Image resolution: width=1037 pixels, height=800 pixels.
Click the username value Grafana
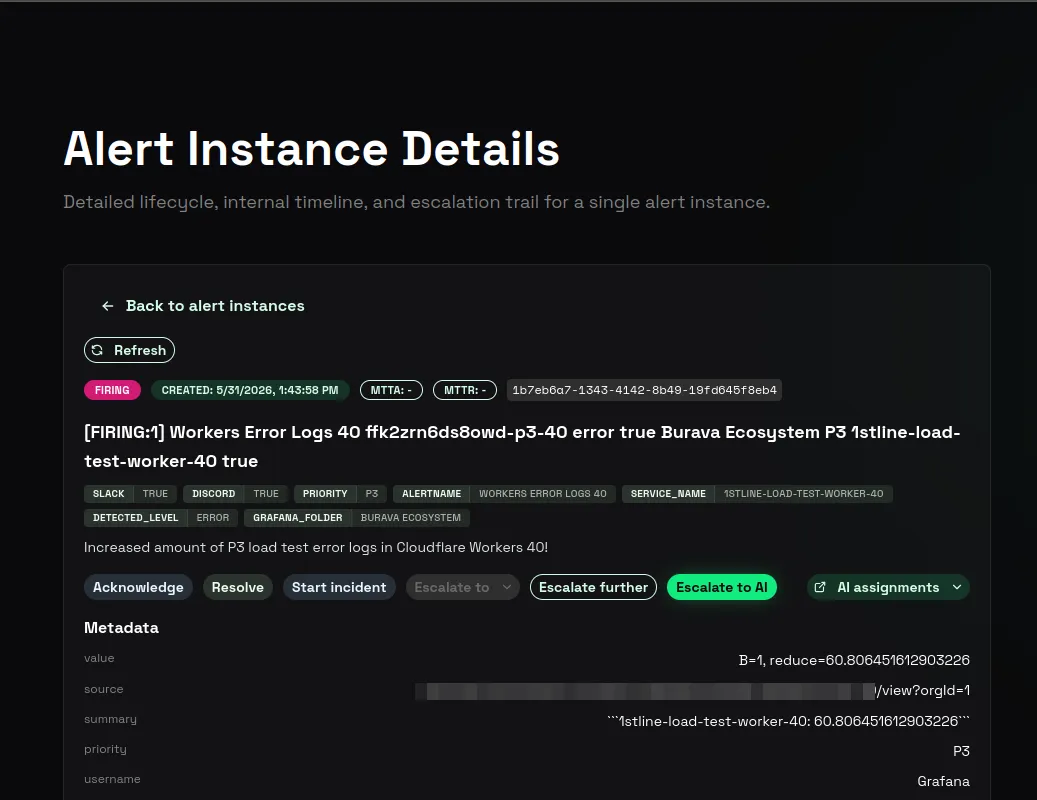coord(943,781)
